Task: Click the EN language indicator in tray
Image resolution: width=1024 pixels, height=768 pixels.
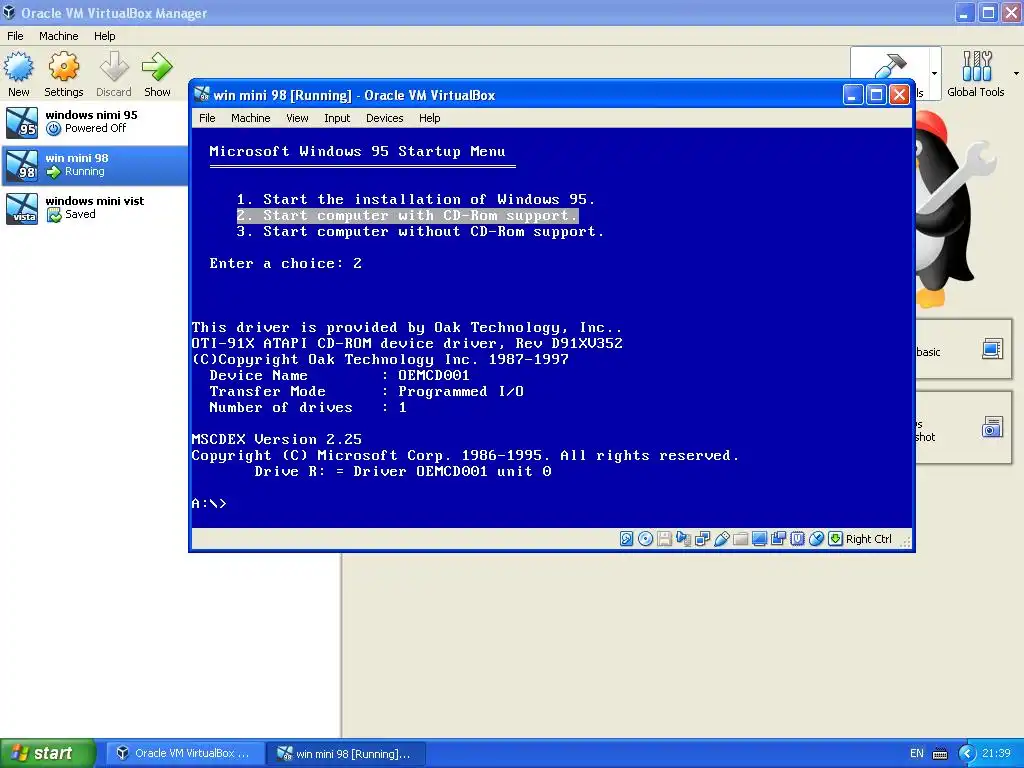Action: point(916,753)
